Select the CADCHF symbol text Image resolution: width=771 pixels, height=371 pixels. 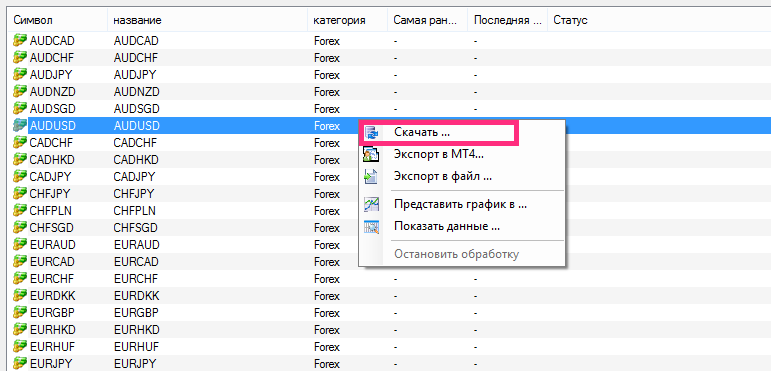click(52, 143)
